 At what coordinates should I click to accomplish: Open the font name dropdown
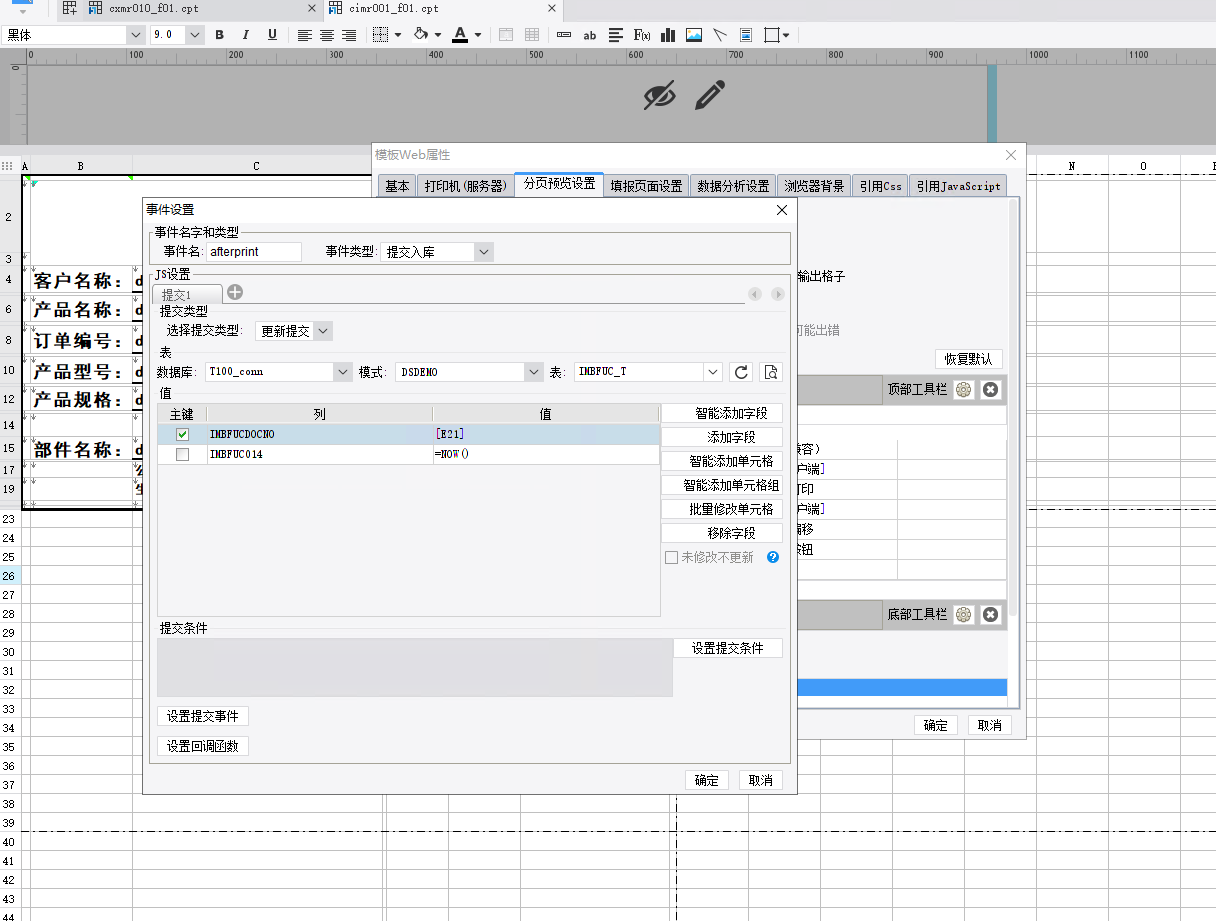click(x=136, y=35)
